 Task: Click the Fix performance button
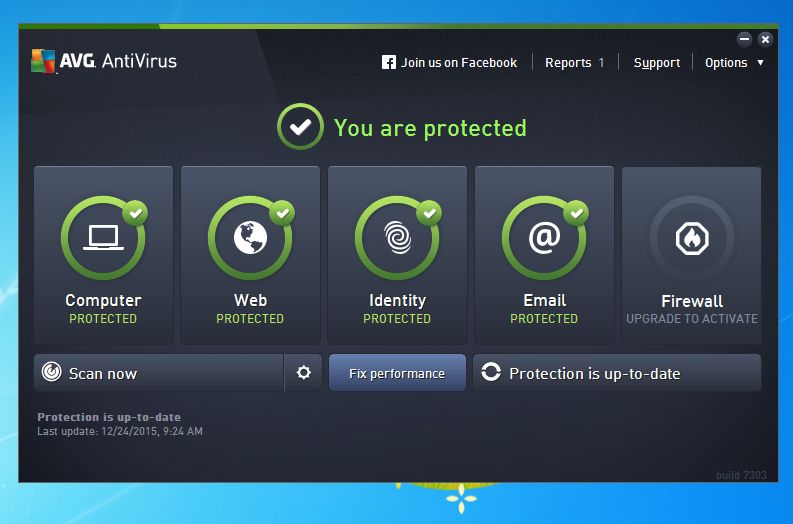397,373
